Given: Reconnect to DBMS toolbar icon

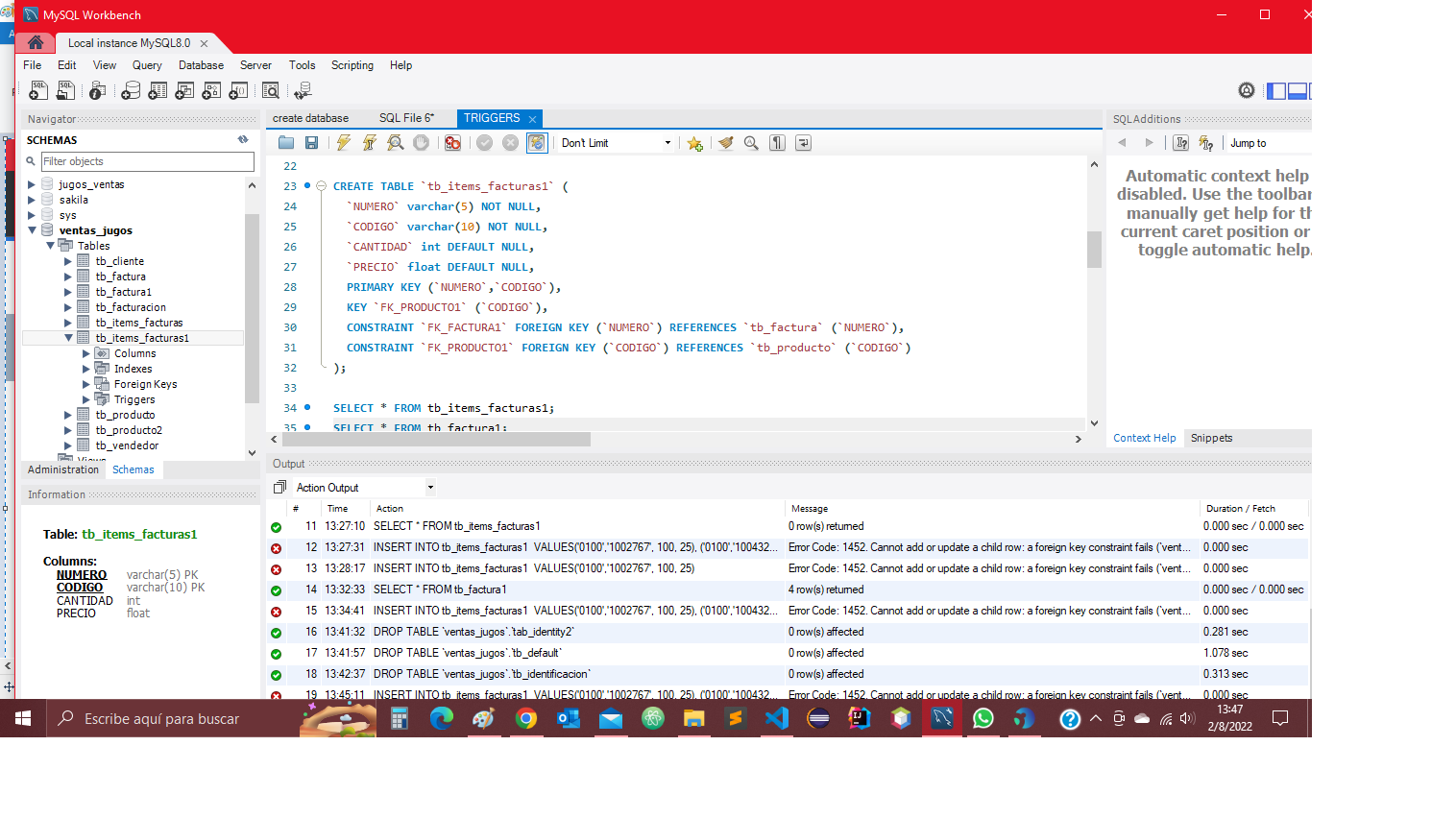Looking at the screenshot, I should [303, 90].
